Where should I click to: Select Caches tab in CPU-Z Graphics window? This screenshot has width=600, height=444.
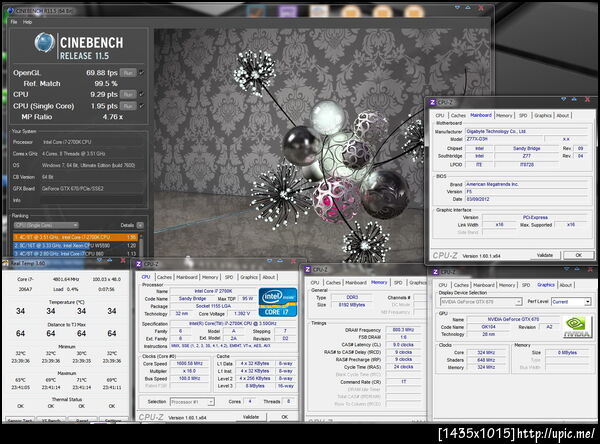(x=461, y=285)
